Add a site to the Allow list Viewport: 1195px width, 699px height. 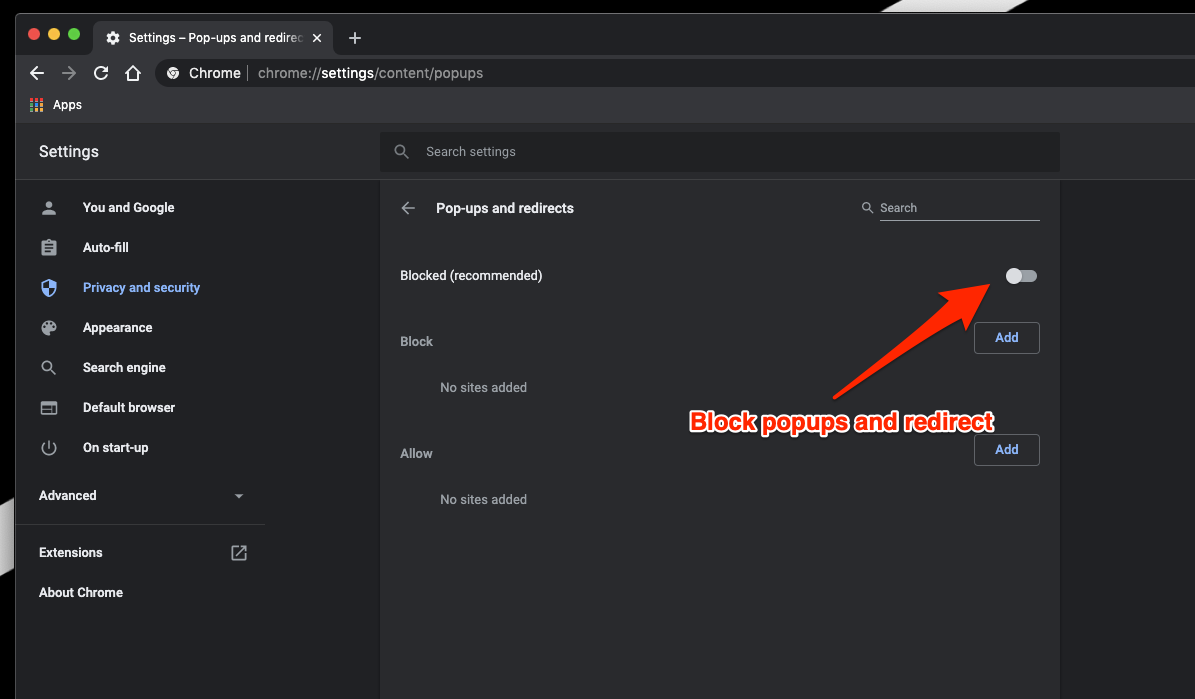pyautogui.click(x=1006, y=450)
